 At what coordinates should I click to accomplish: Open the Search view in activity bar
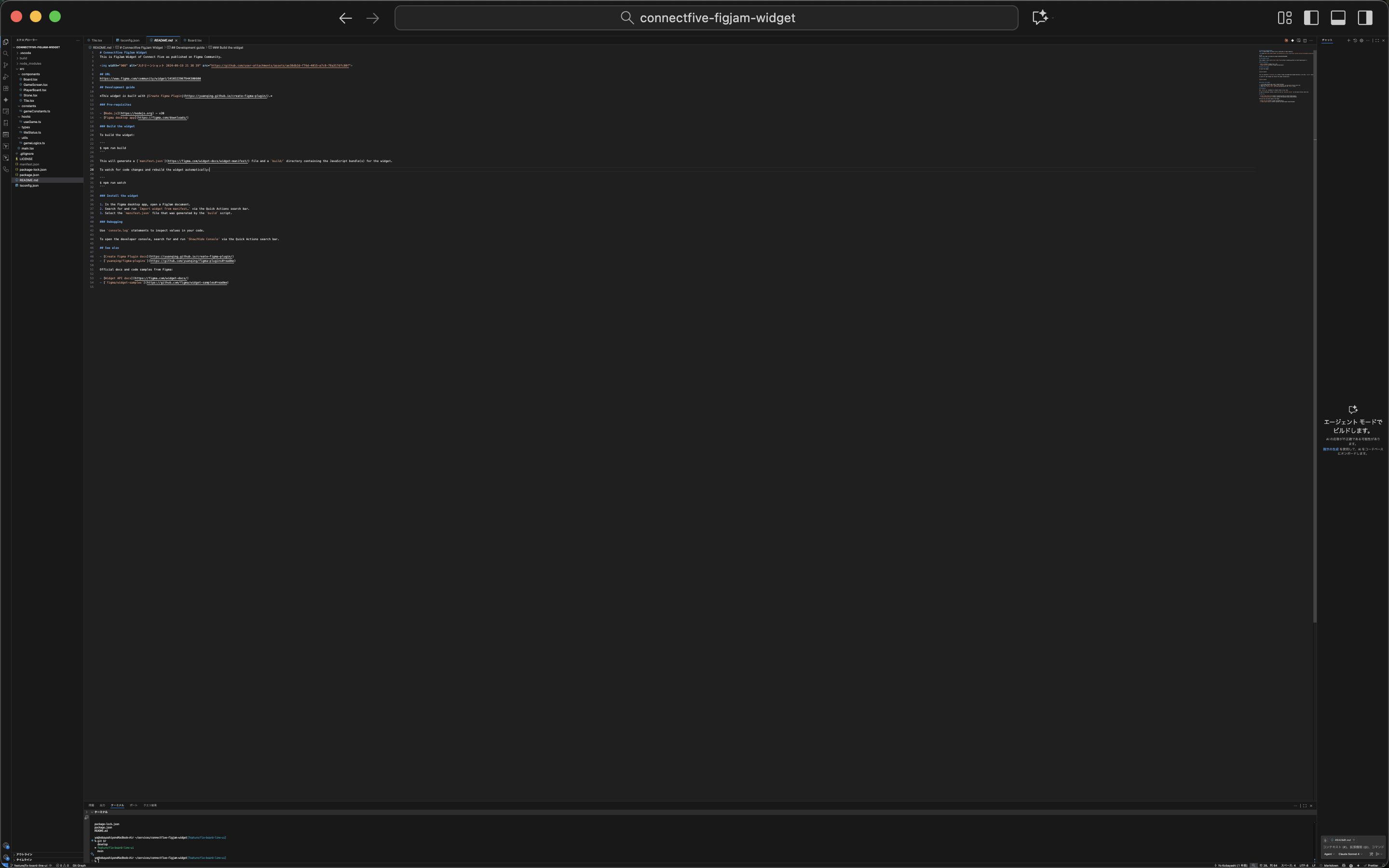coord(6,54)
